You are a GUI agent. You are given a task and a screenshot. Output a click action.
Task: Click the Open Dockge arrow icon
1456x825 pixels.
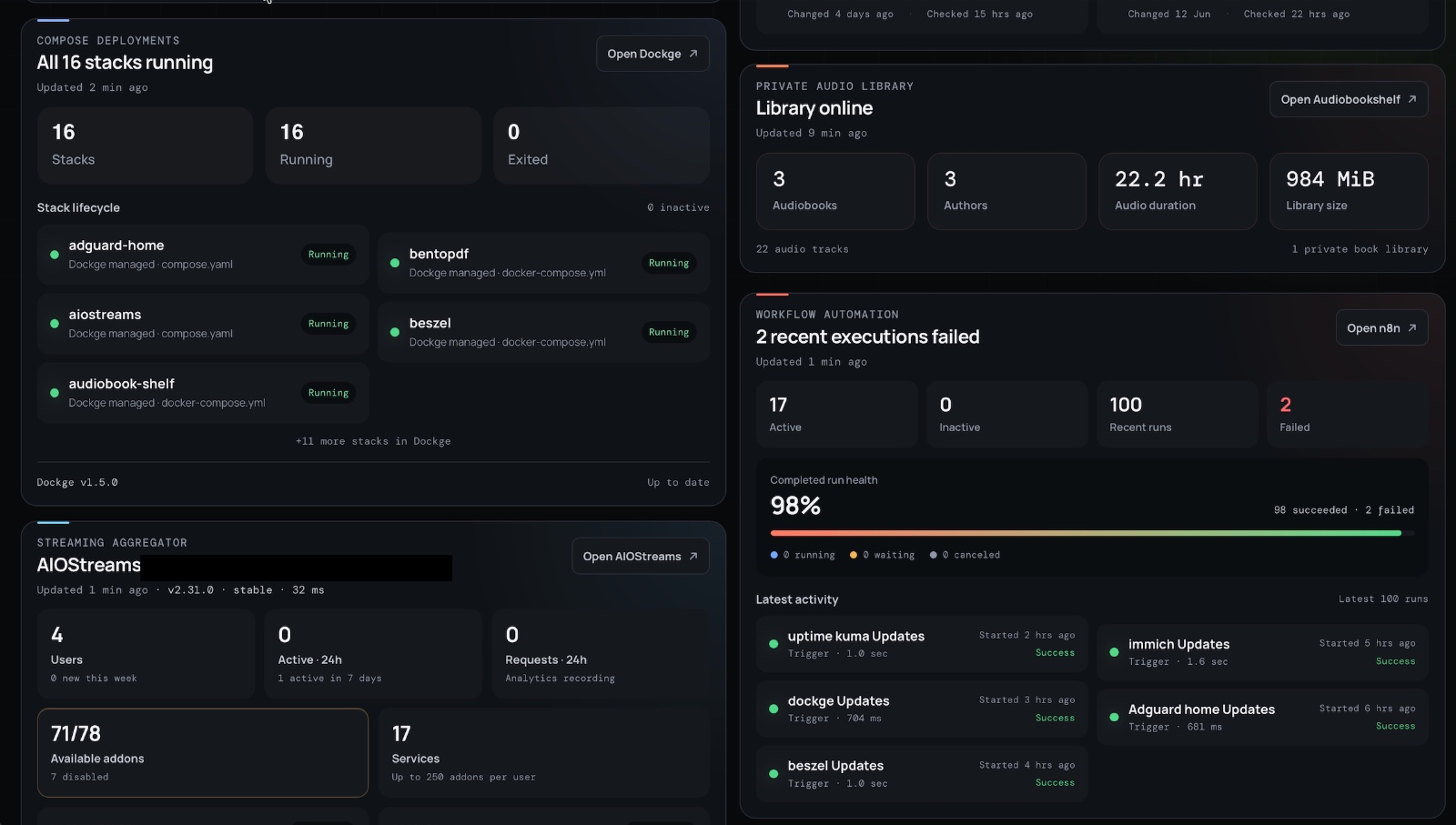click(693, 54)
